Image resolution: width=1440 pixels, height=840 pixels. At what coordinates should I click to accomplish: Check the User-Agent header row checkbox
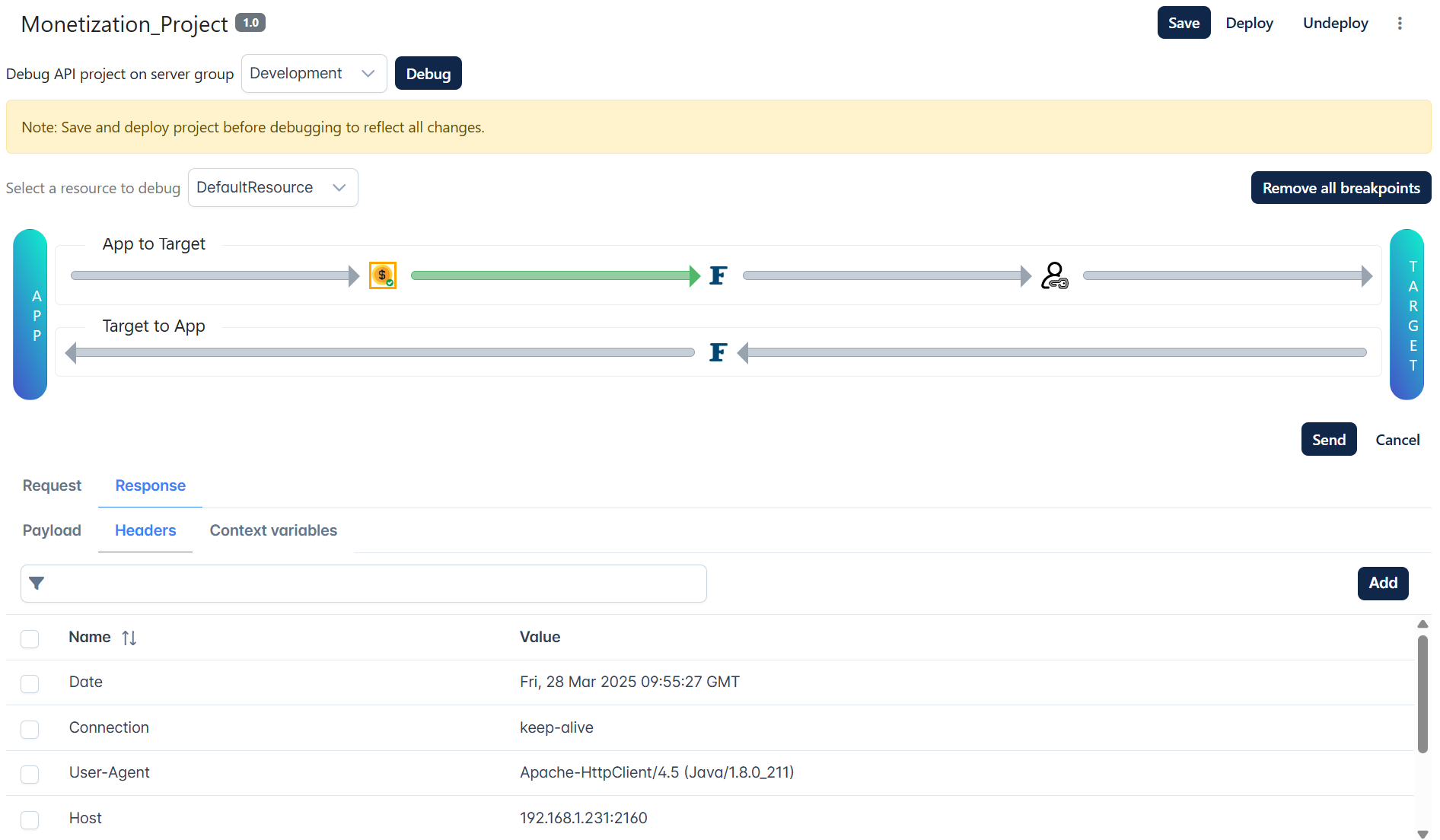coord(30,774)
